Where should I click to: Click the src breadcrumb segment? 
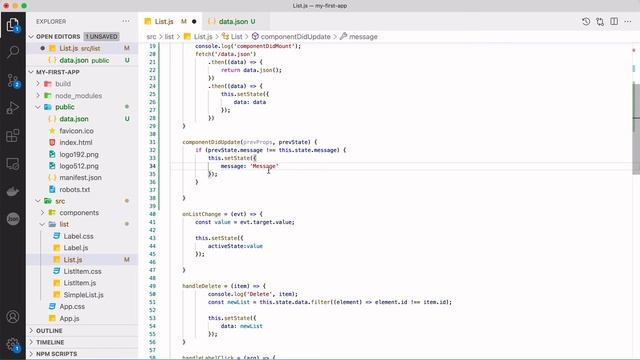[x=151, y=37]
